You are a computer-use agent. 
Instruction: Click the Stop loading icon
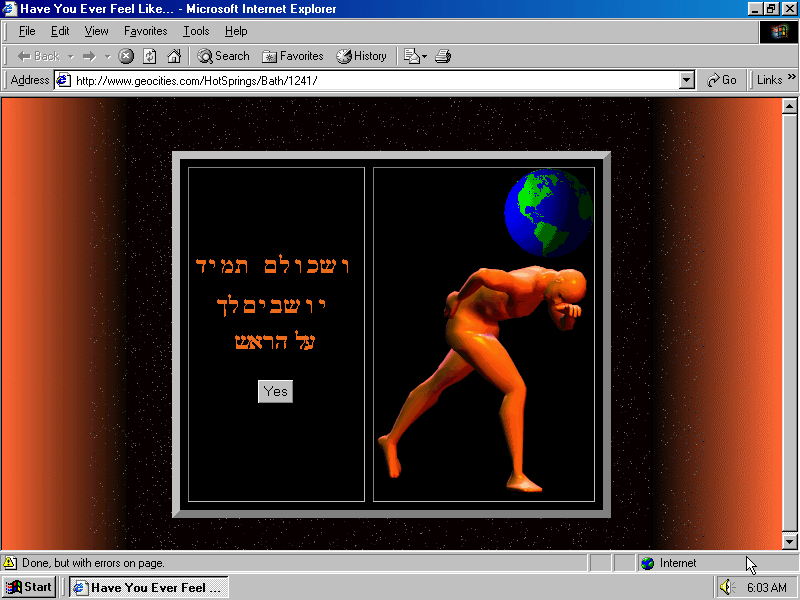click(x=126, y=56)
